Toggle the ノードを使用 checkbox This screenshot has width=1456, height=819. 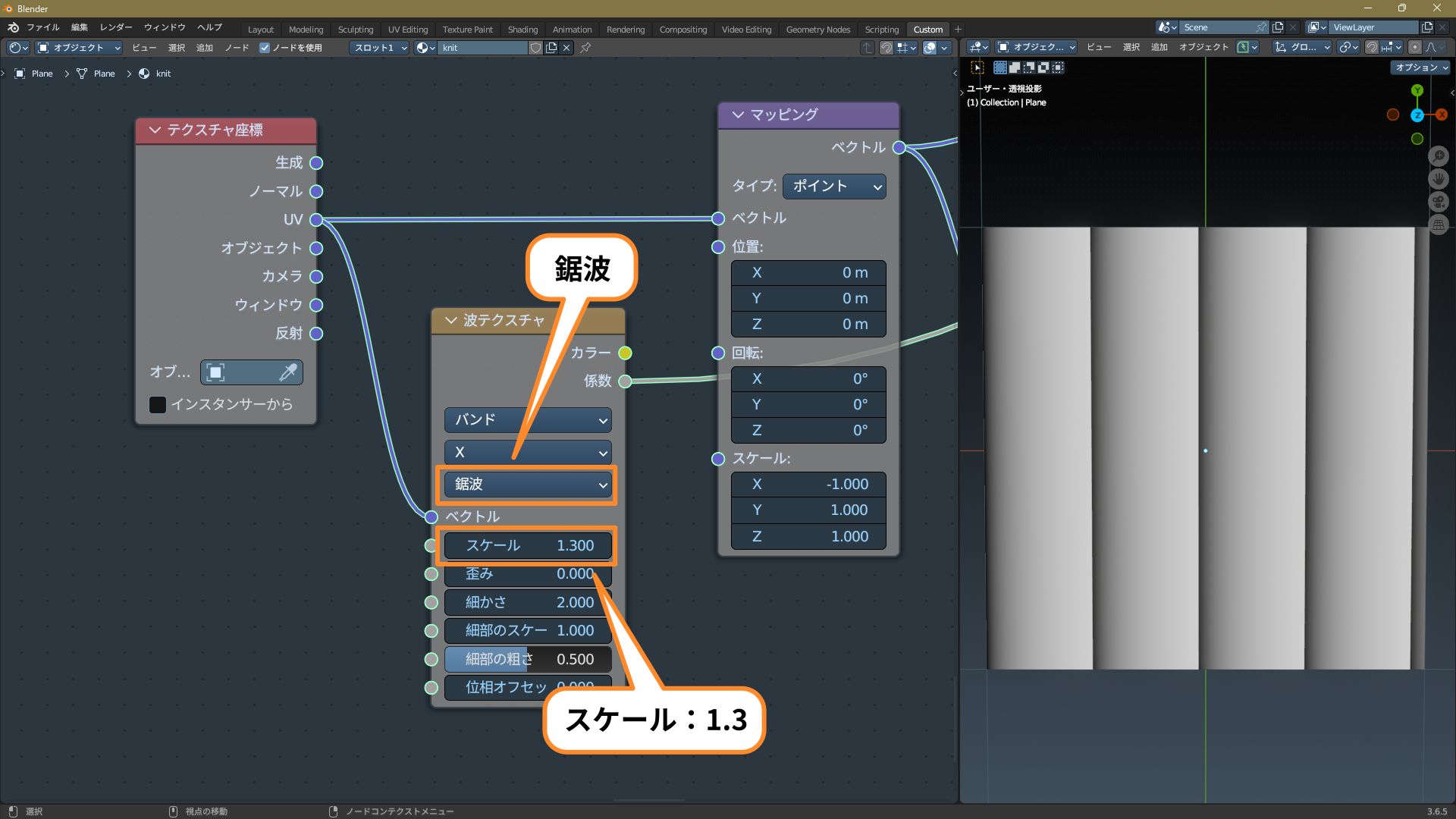point(265,48)
